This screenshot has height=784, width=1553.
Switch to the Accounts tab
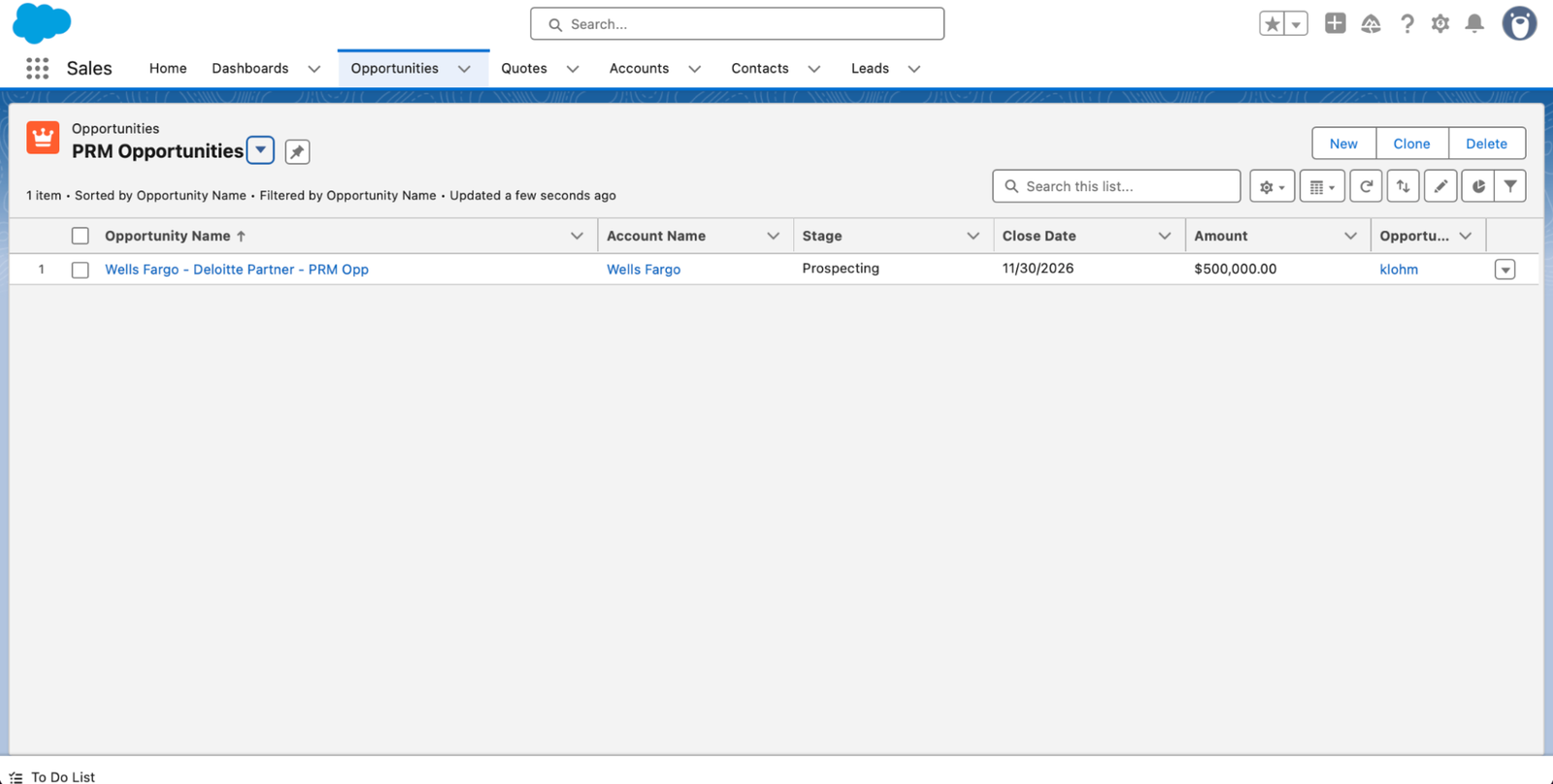639,68
